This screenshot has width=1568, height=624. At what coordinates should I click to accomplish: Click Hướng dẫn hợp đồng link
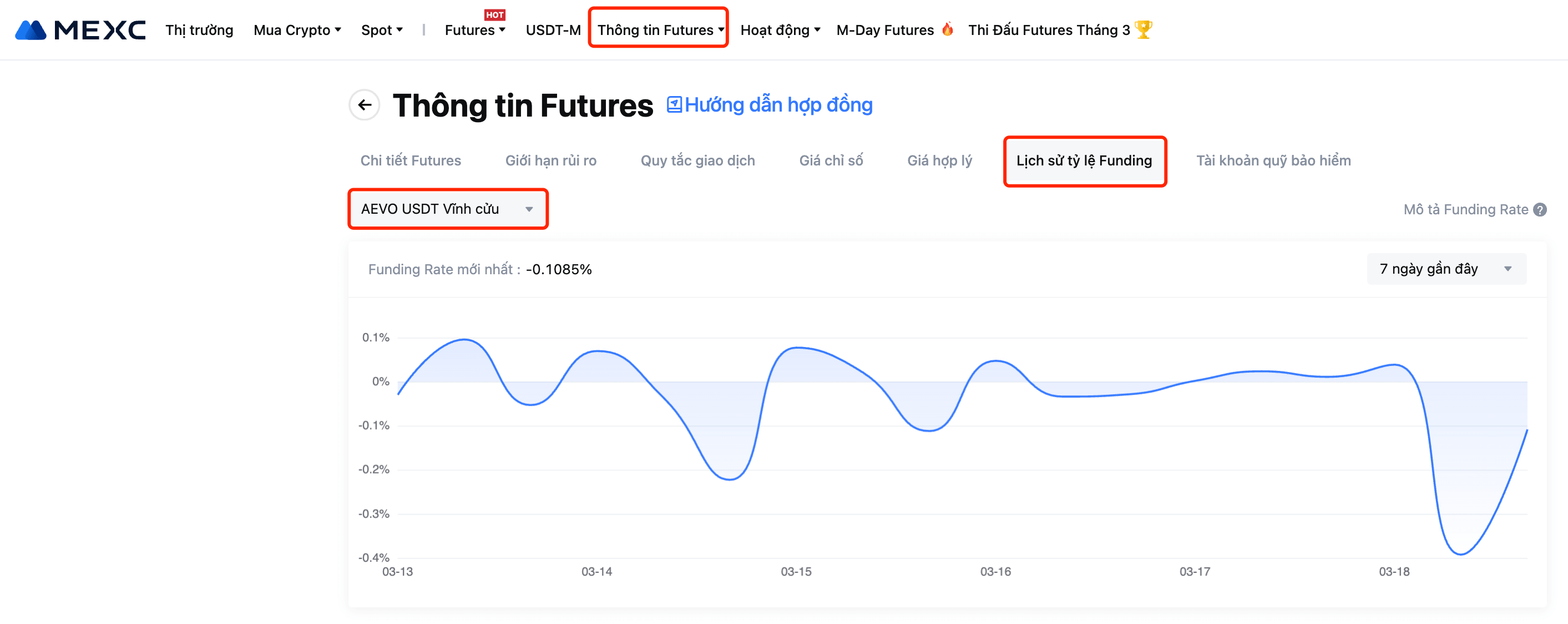[778, 105]
